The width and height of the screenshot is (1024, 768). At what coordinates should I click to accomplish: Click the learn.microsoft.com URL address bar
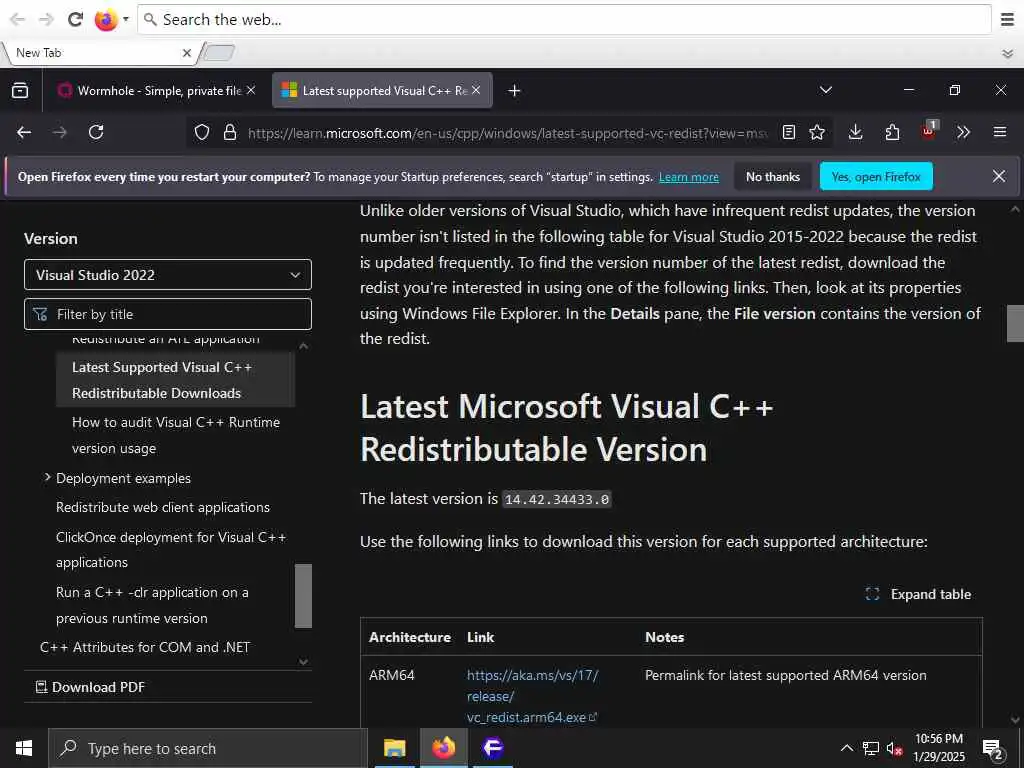[x=508, y=133]
